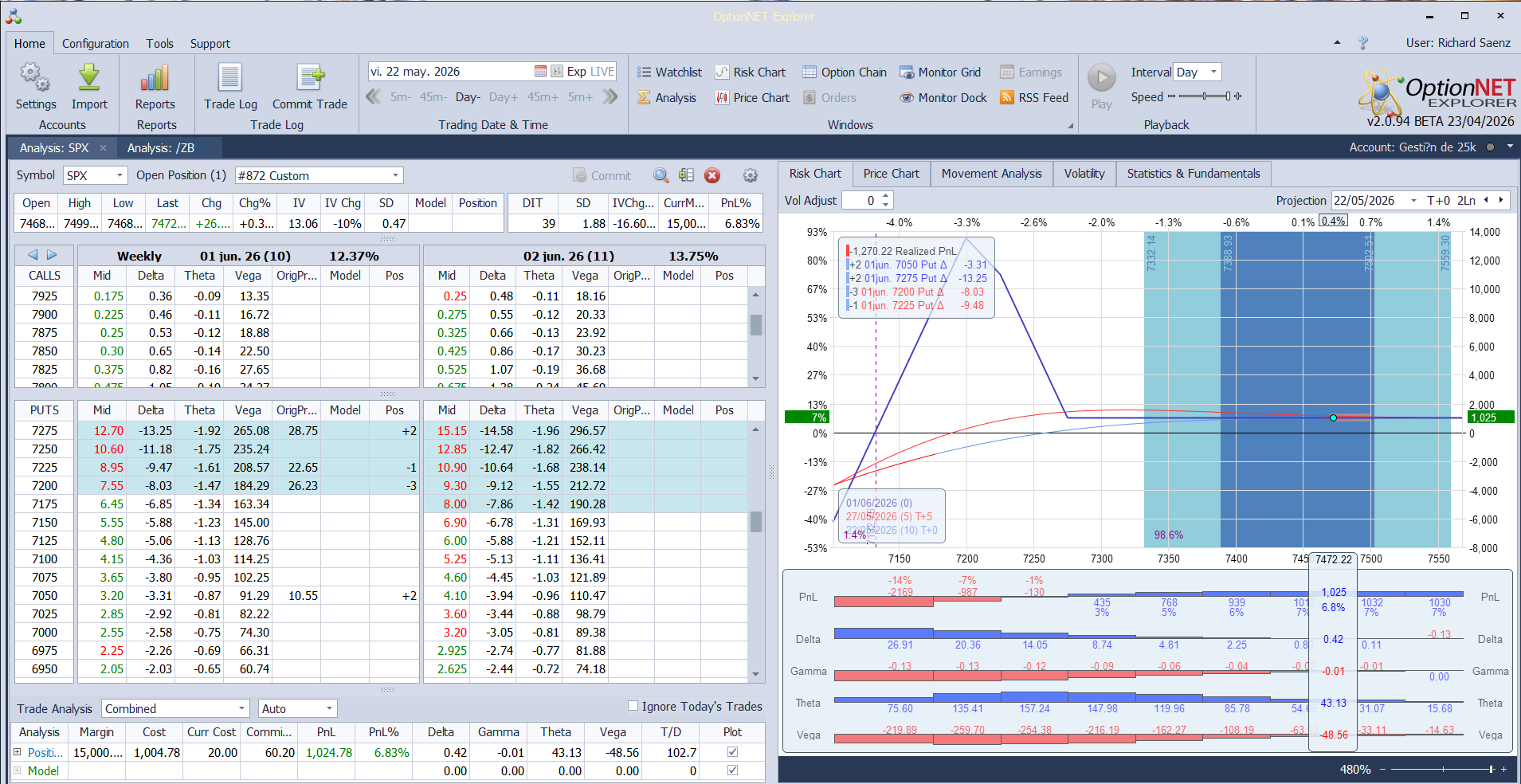Open the RSS Feed window
1521x784 pixels.
[x=1034, y=98]
